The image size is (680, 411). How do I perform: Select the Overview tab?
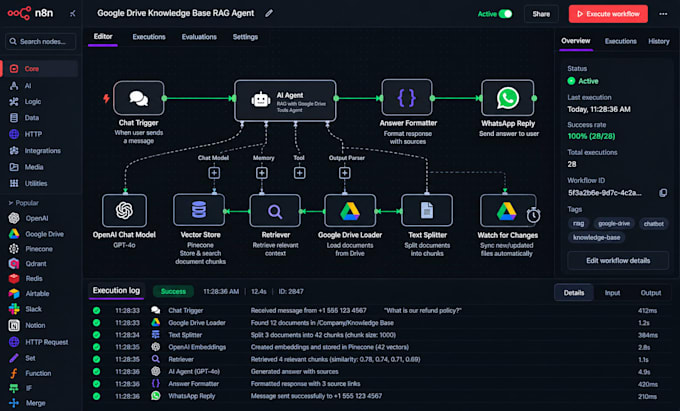[x=575, y=41]
